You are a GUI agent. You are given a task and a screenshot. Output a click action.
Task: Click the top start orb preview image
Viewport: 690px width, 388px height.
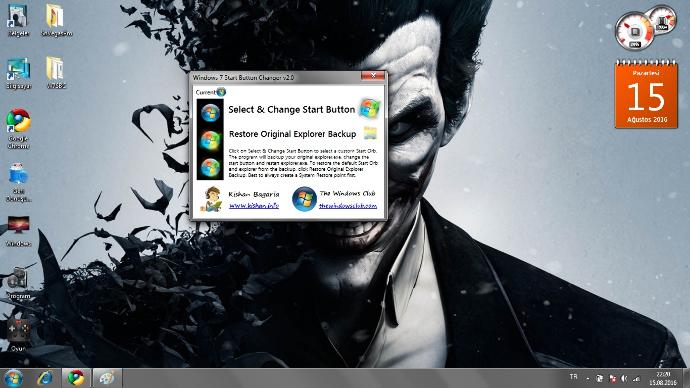click(210, 113)
